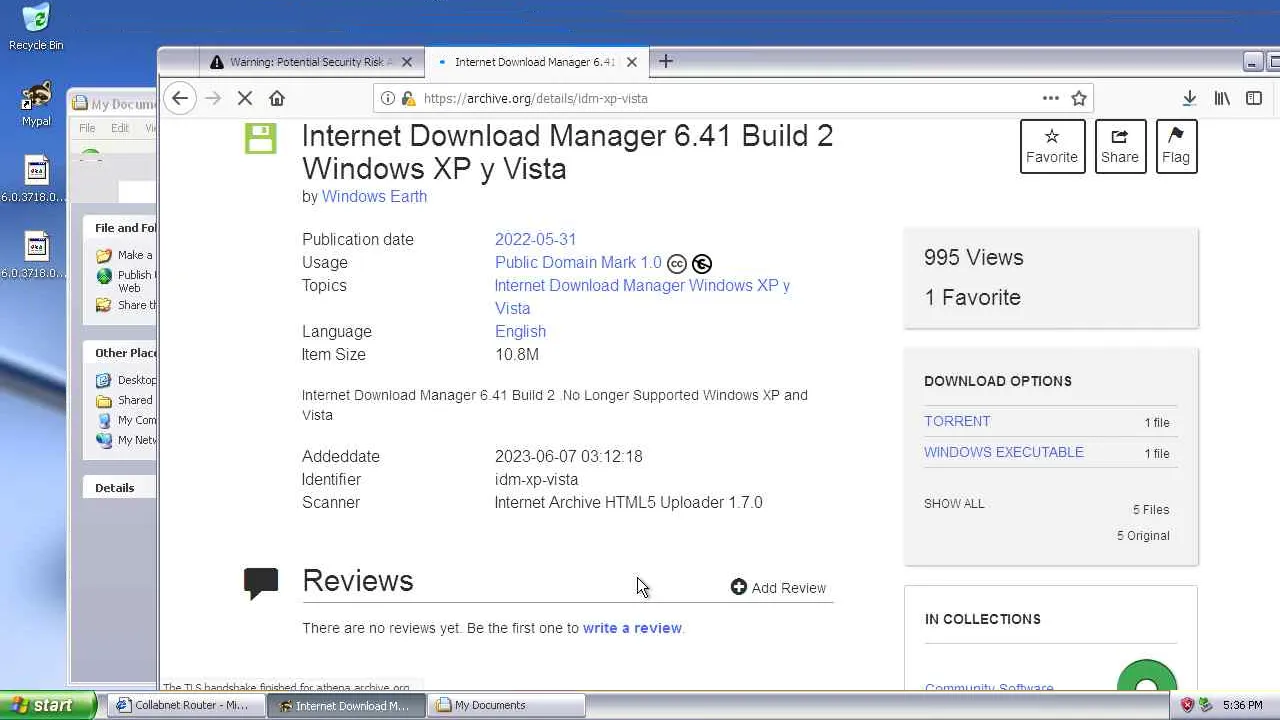1280x720 pixels.
Task: Select the 10.8M item size value
Action: pos(517,354)
